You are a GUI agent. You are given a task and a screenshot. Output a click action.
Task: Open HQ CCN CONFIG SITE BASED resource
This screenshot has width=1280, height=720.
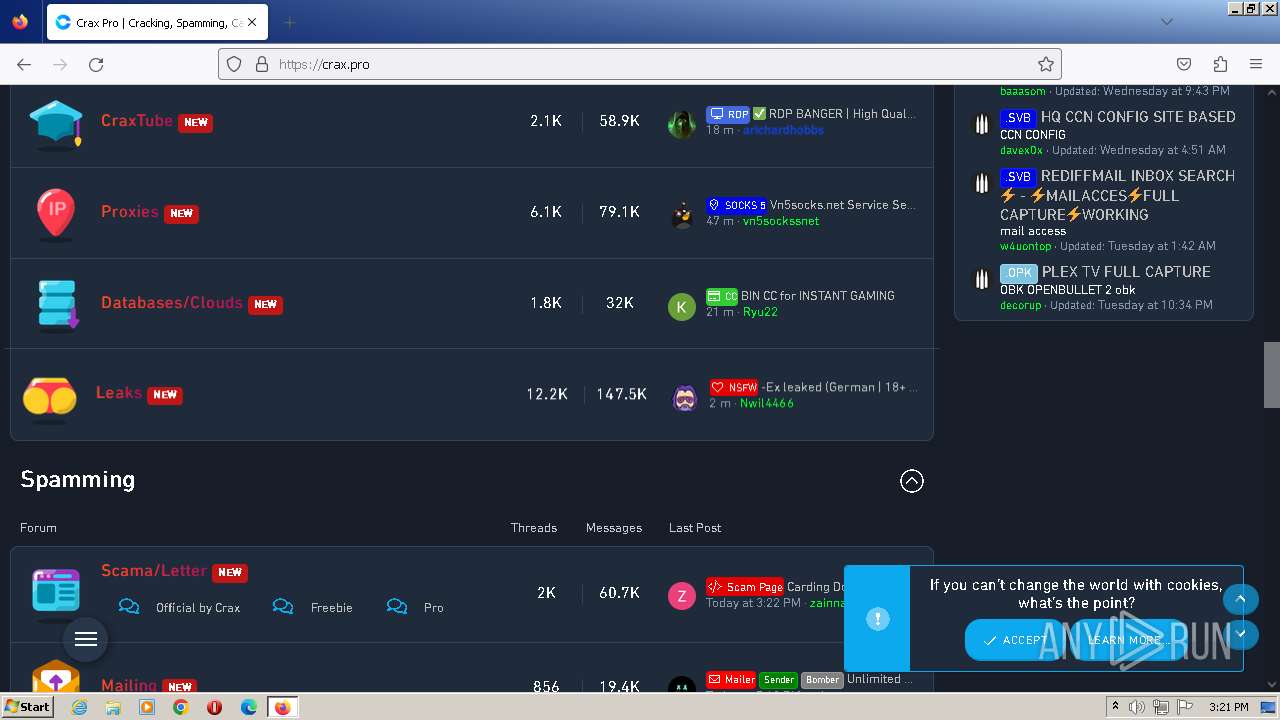pos(1138,117)
